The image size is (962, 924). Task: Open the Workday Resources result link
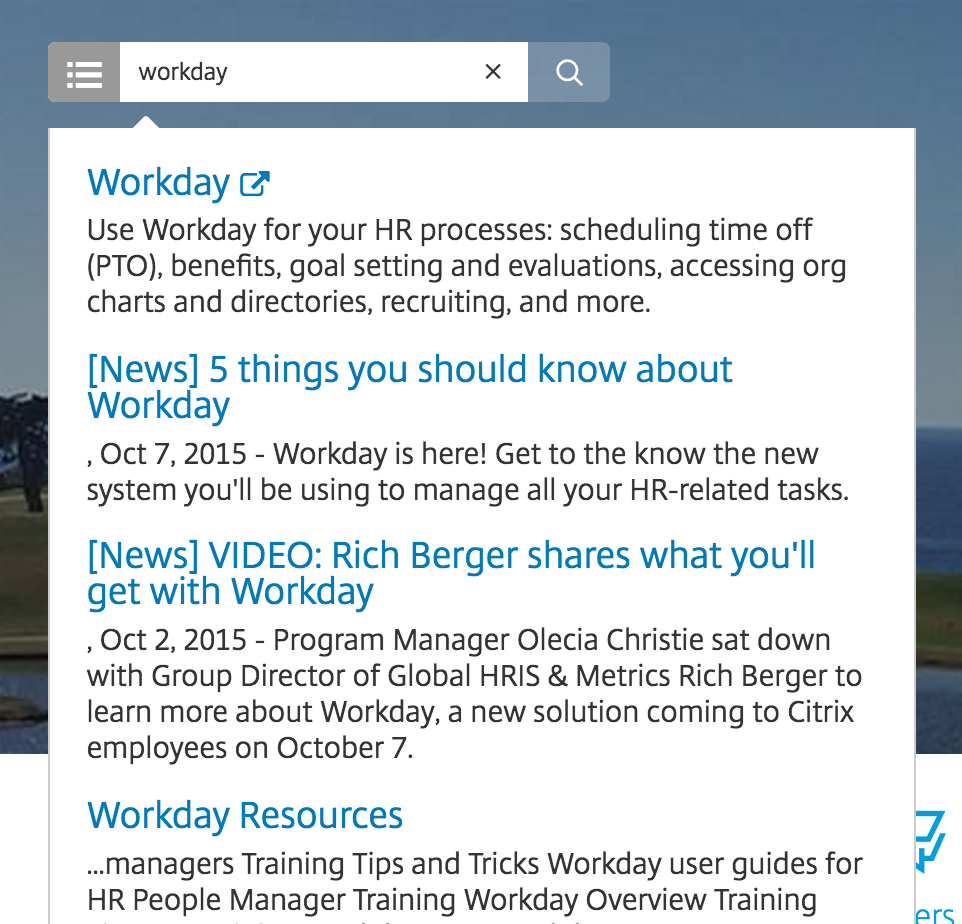(x=245, y=815)
